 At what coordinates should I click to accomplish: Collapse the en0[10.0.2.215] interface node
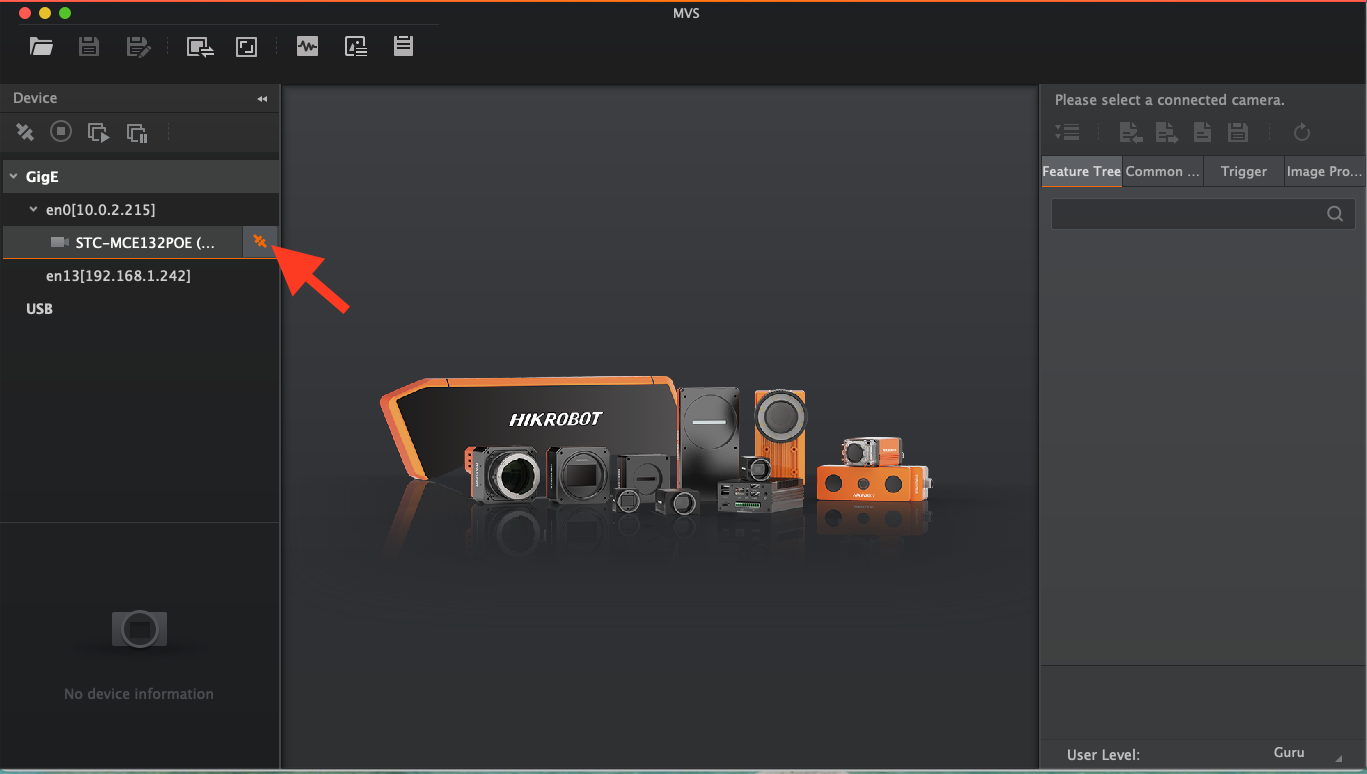coord(34,210)
